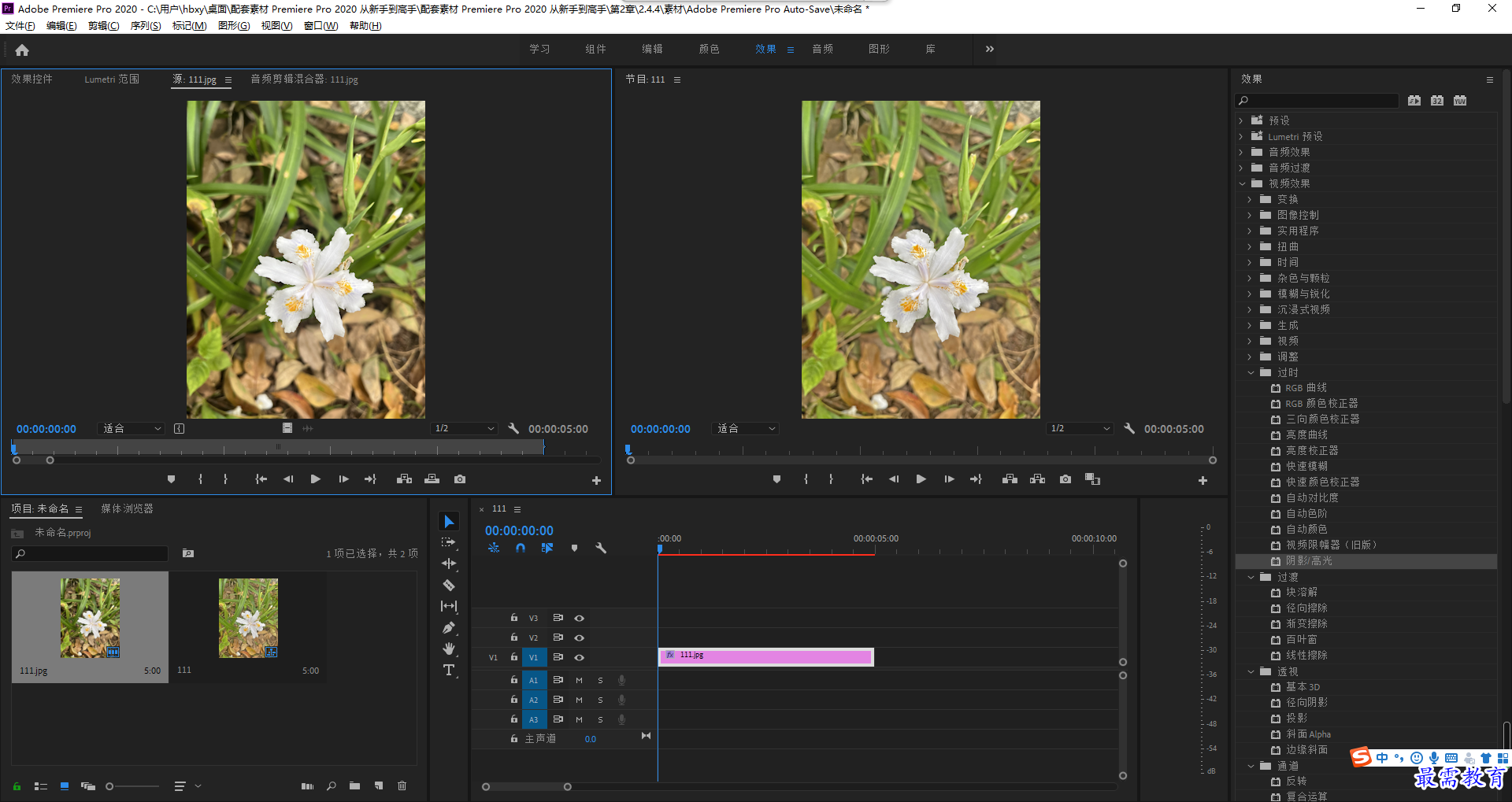Select the Track Select Forward tool
1512x802 pixels.
click(x=449, y=542)
